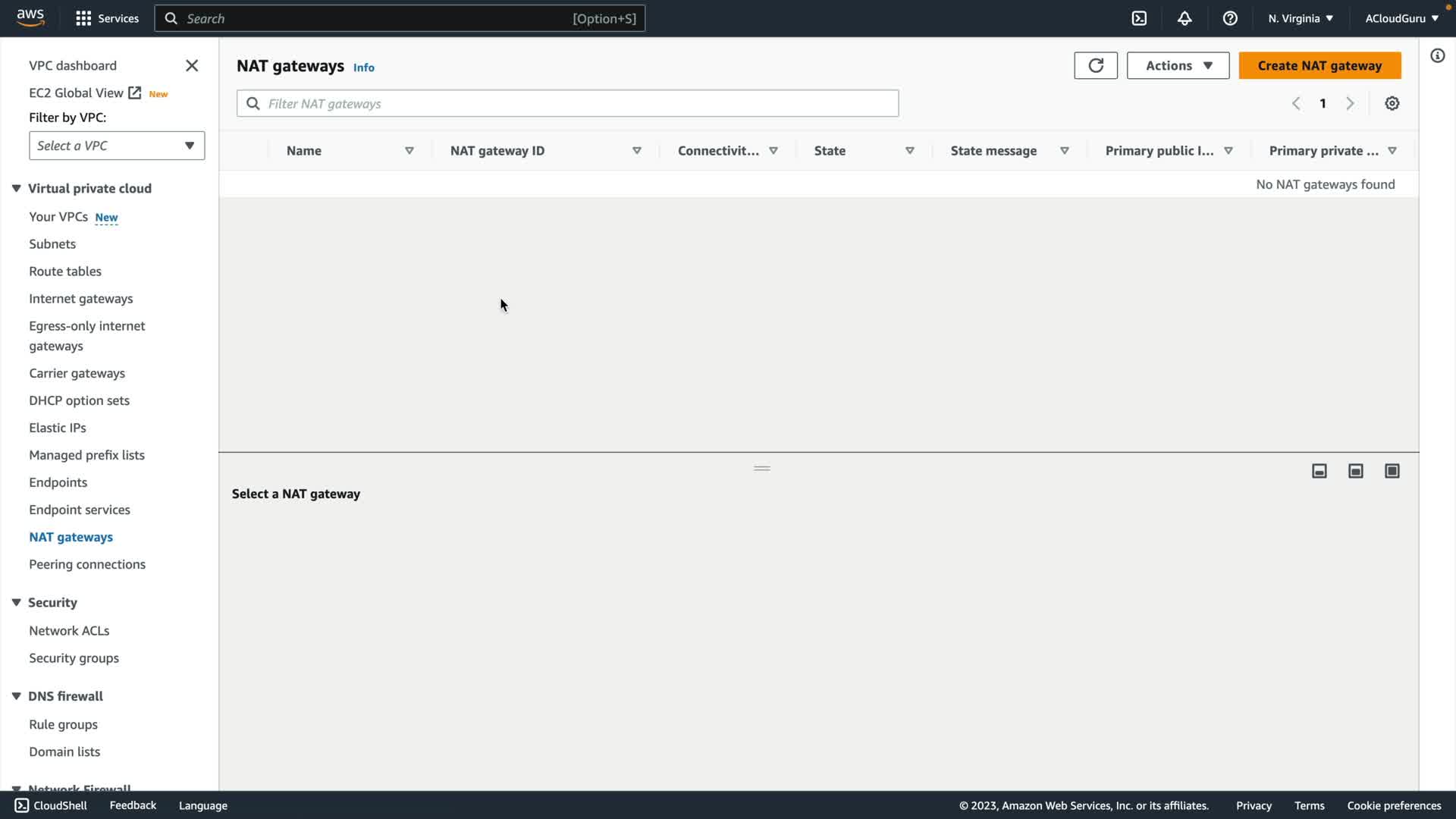Collapse the Virtual private cloud section
The image size is (1456, 819).
coord(16,188)
